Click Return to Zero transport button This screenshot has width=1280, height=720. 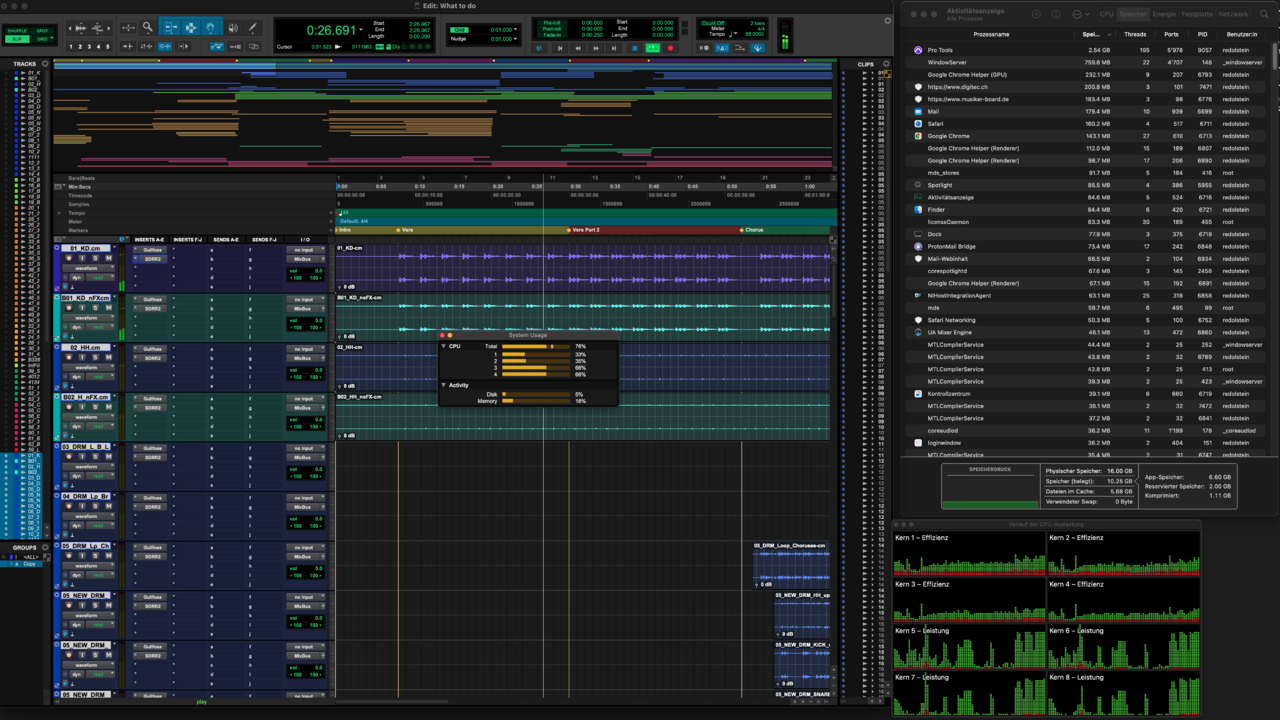point(559,48)
